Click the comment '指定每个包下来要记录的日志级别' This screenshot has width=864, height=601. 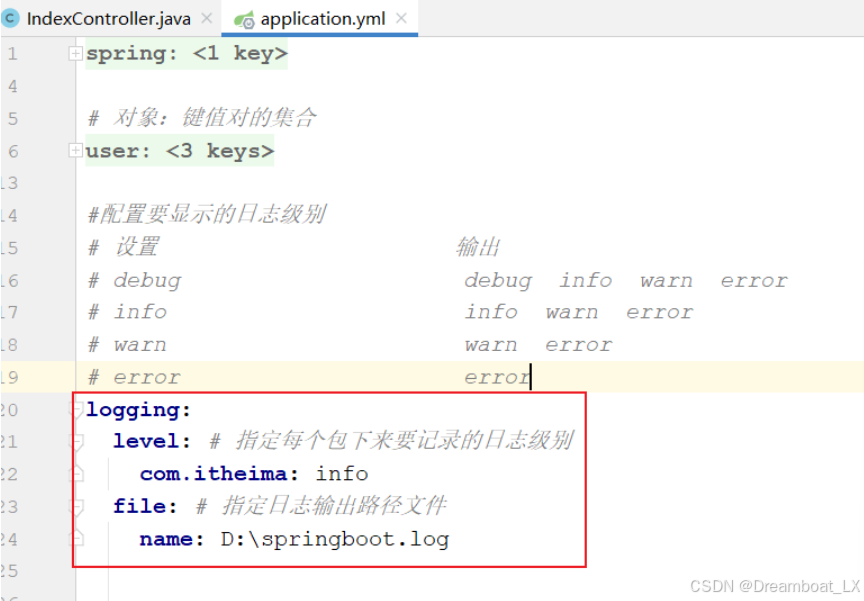[405, 441]
